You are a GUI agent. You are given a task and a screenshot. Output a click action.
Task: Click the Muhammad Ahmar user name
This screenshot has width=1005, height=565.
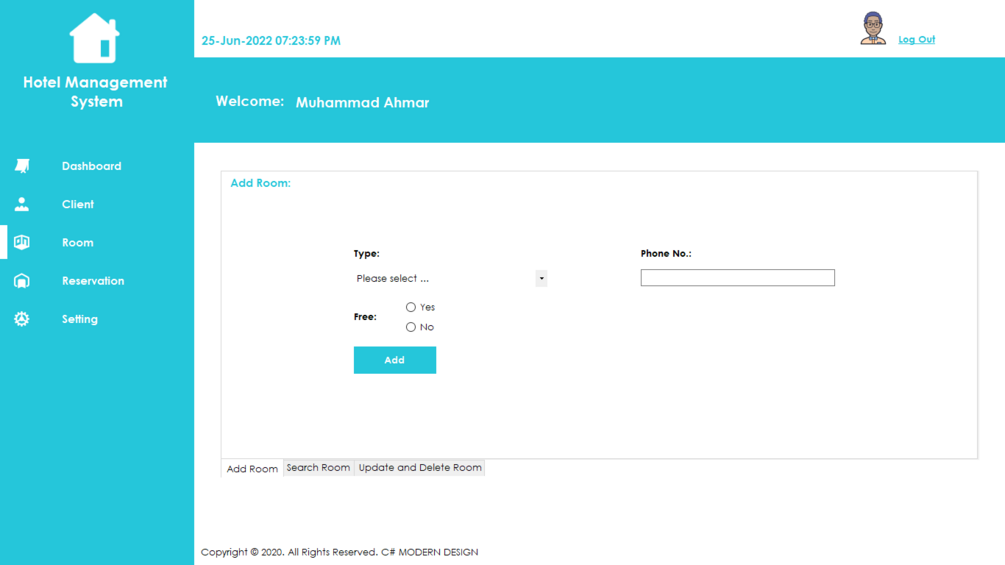point(362,102)
